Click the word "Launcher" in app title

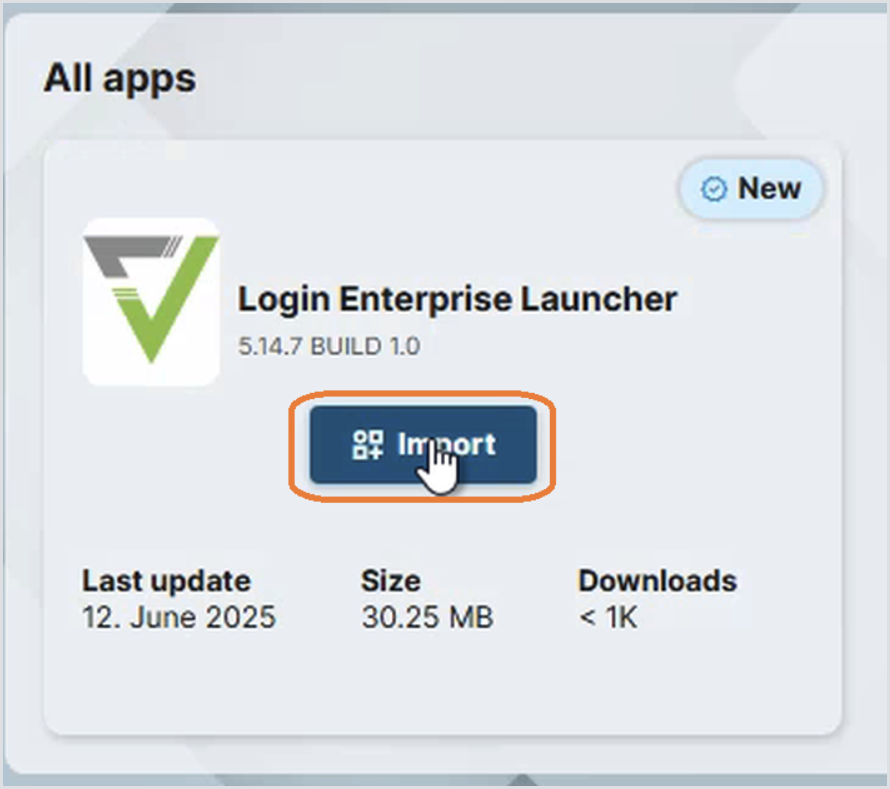[599, 299]
